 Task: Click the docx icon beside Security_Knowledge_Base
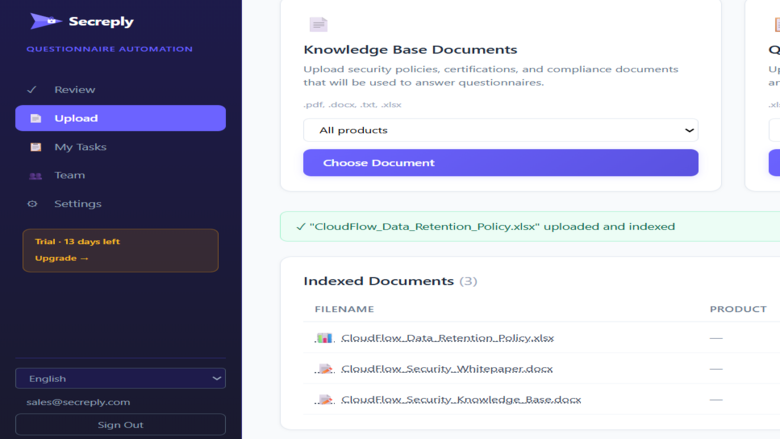(x=325, y=400)
